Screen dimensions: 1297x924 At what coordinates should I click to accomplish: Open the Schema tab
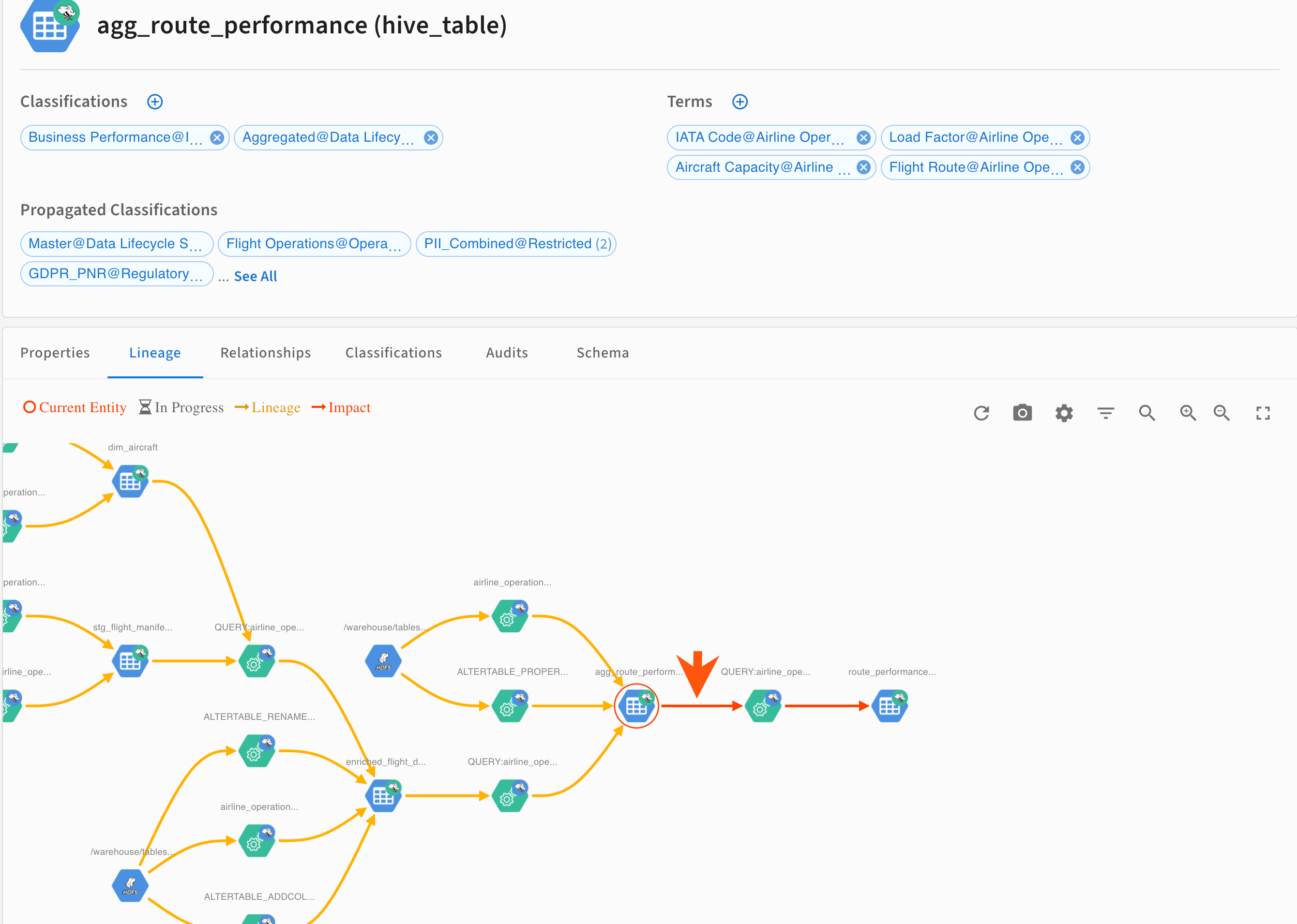click(x=603, y=353)
